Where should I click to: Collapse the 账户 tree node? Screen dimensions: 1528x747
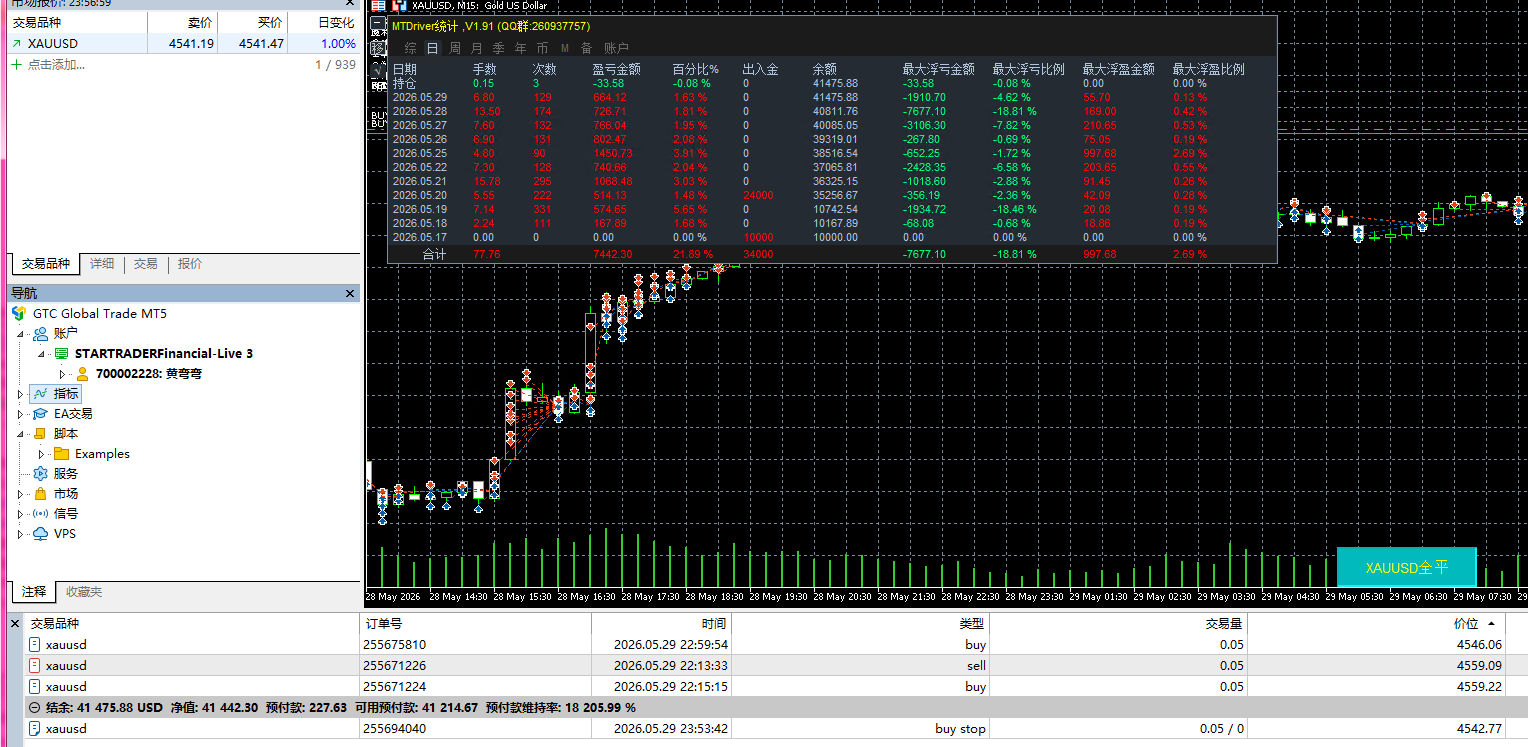[x=21, y=333]
